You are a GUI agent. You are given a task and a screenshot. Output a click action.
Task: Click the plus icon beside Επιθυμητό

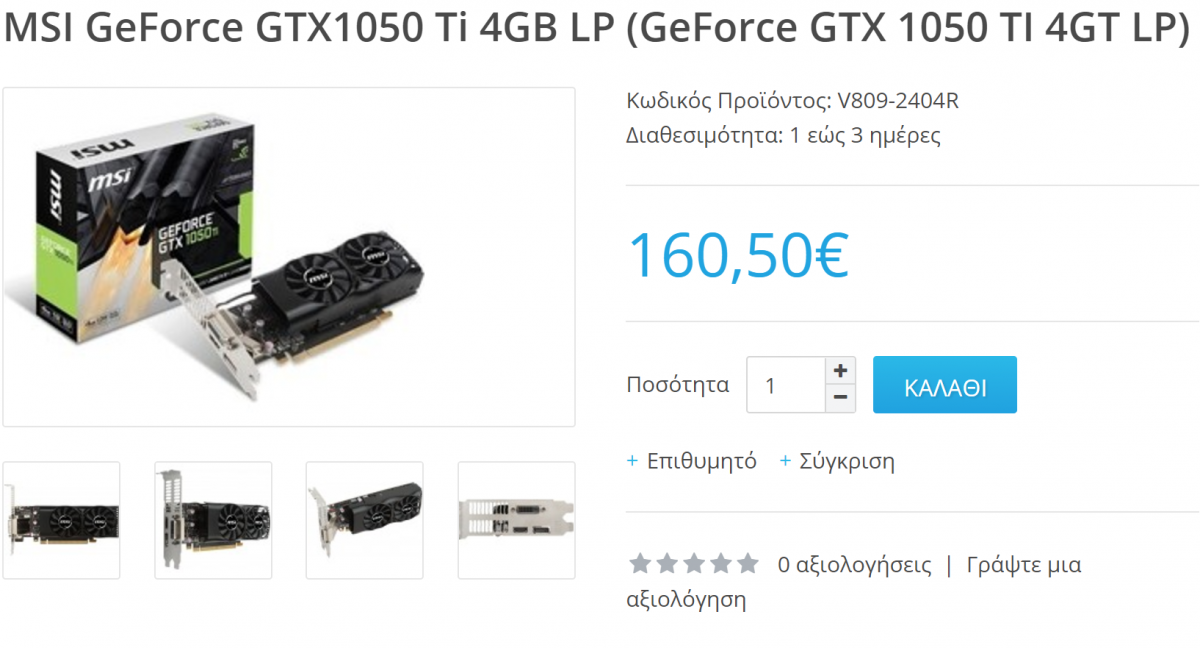[x=632, y=461]
